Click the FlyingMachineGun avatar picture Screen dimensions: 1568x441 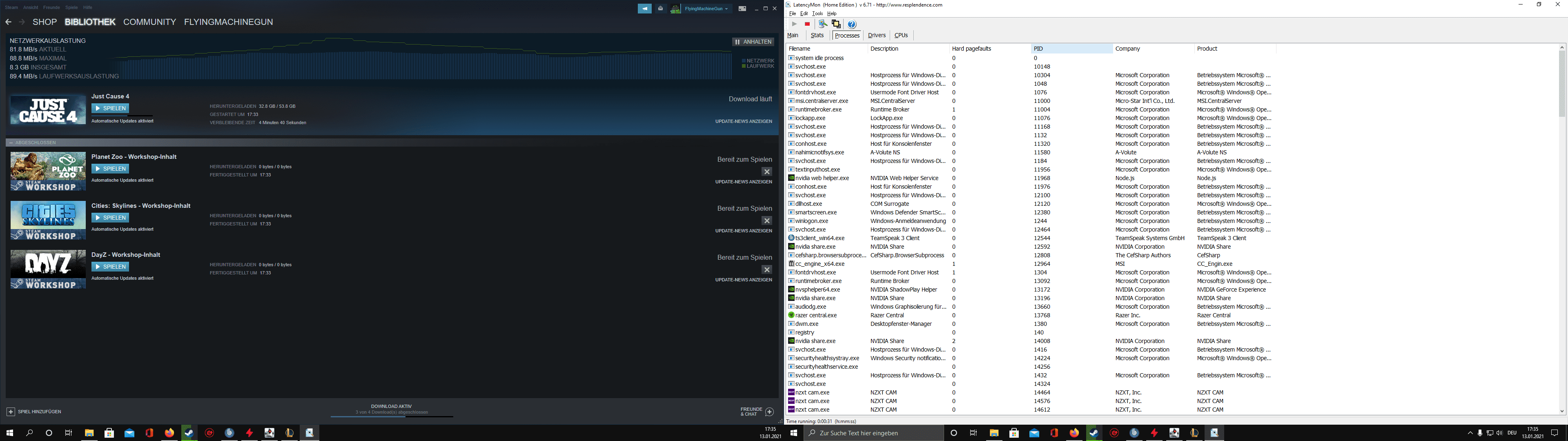[x=676, y=9]
